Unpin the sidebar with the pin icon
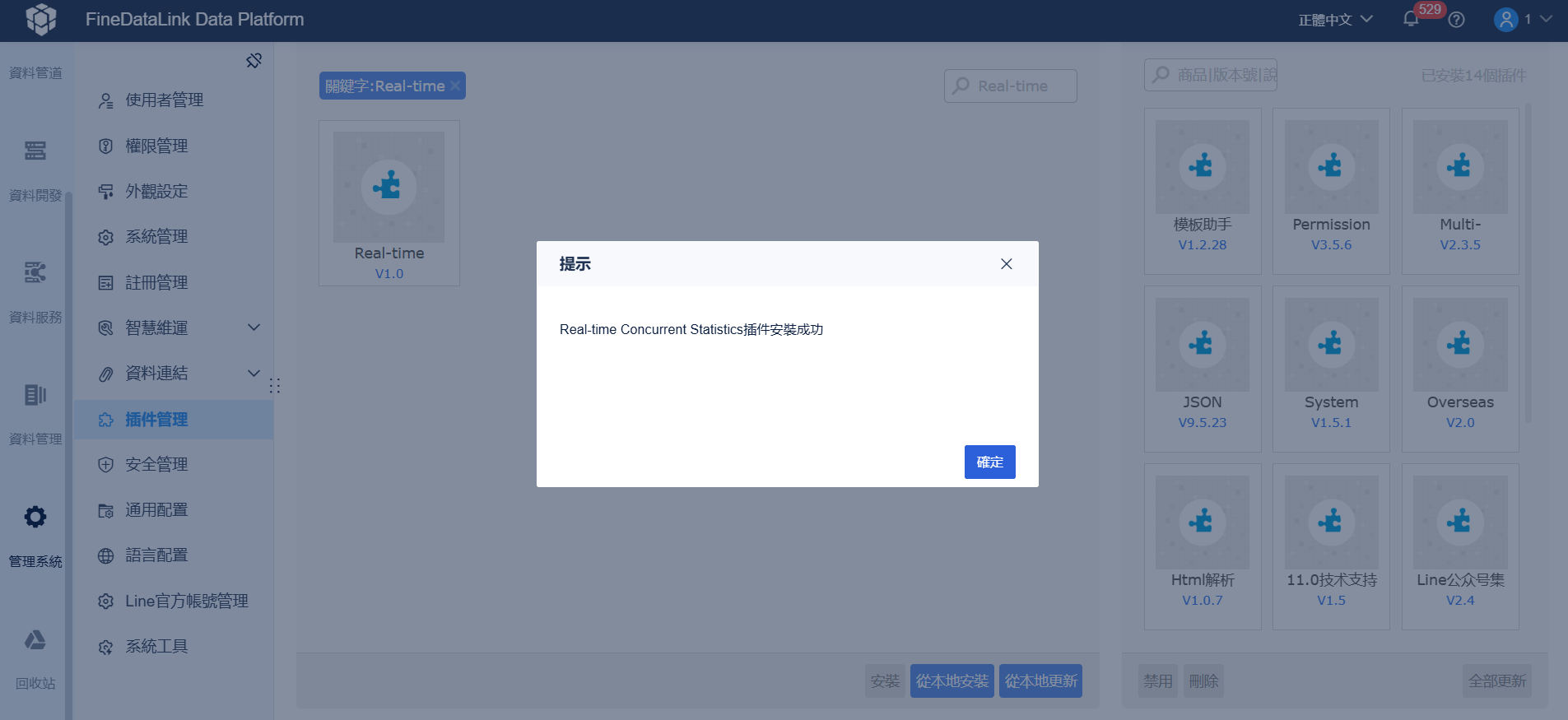 click(254, 61)
